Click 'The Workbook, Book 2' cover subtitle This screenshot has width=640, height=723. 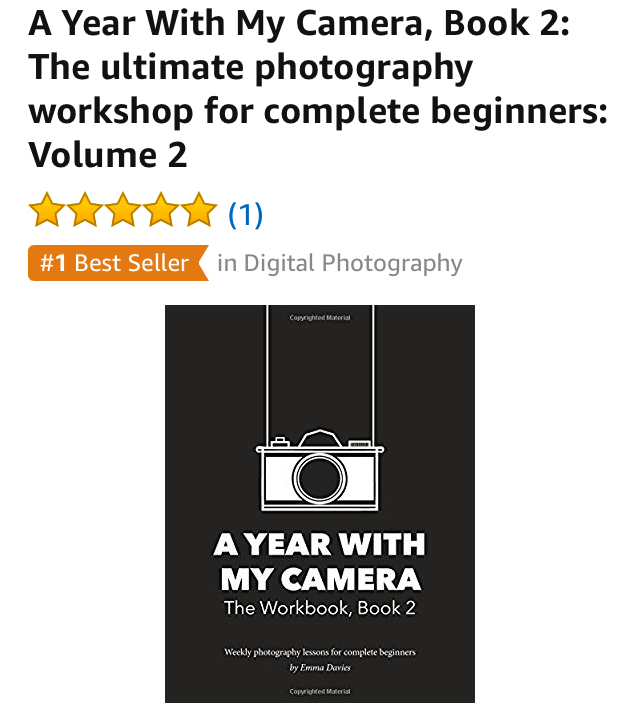320,608
